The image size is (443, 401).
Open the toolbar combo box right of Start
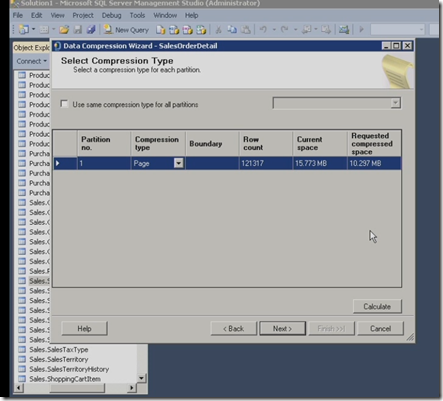click(x=397, y=30)
